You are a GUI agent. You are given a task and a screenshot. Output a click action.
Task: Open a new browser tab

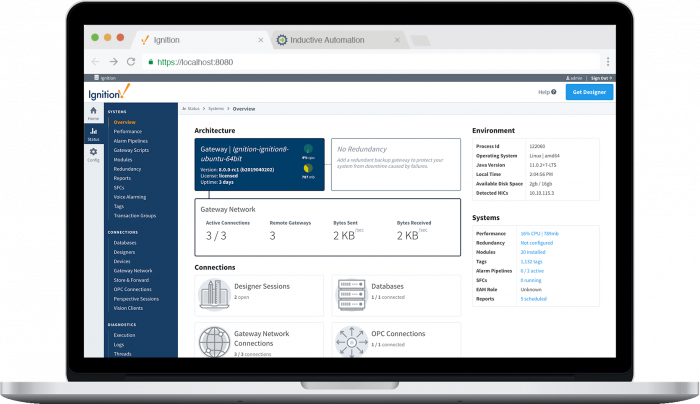point(420,41)
